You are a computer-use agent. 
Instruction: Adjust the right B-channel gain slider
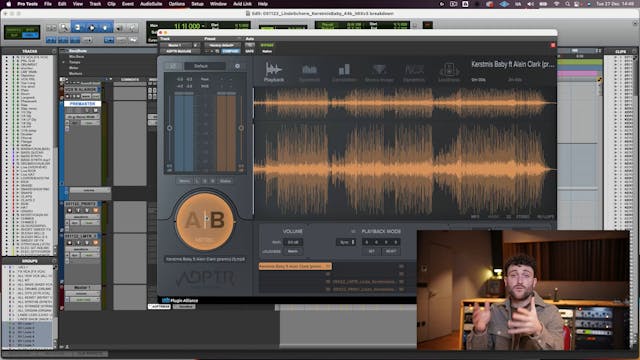[241, 128]
